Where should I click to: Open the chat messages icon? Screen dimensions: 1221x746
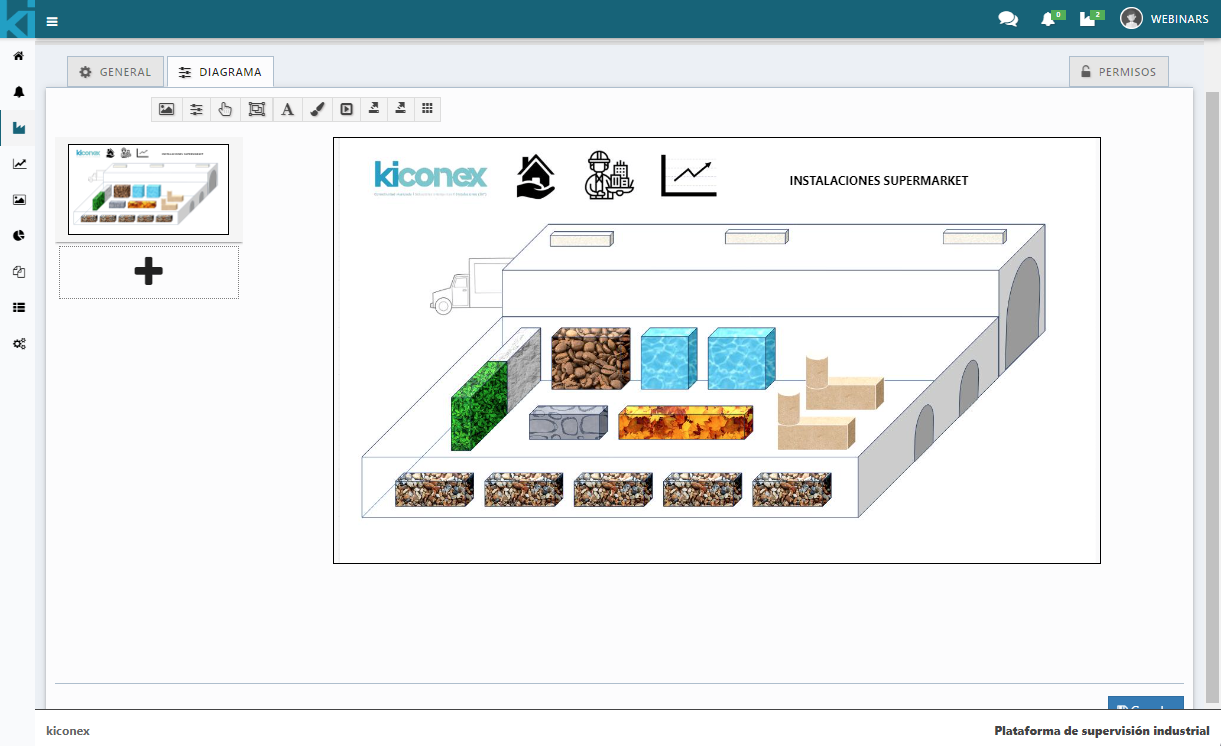click(x=1008, y=19)
